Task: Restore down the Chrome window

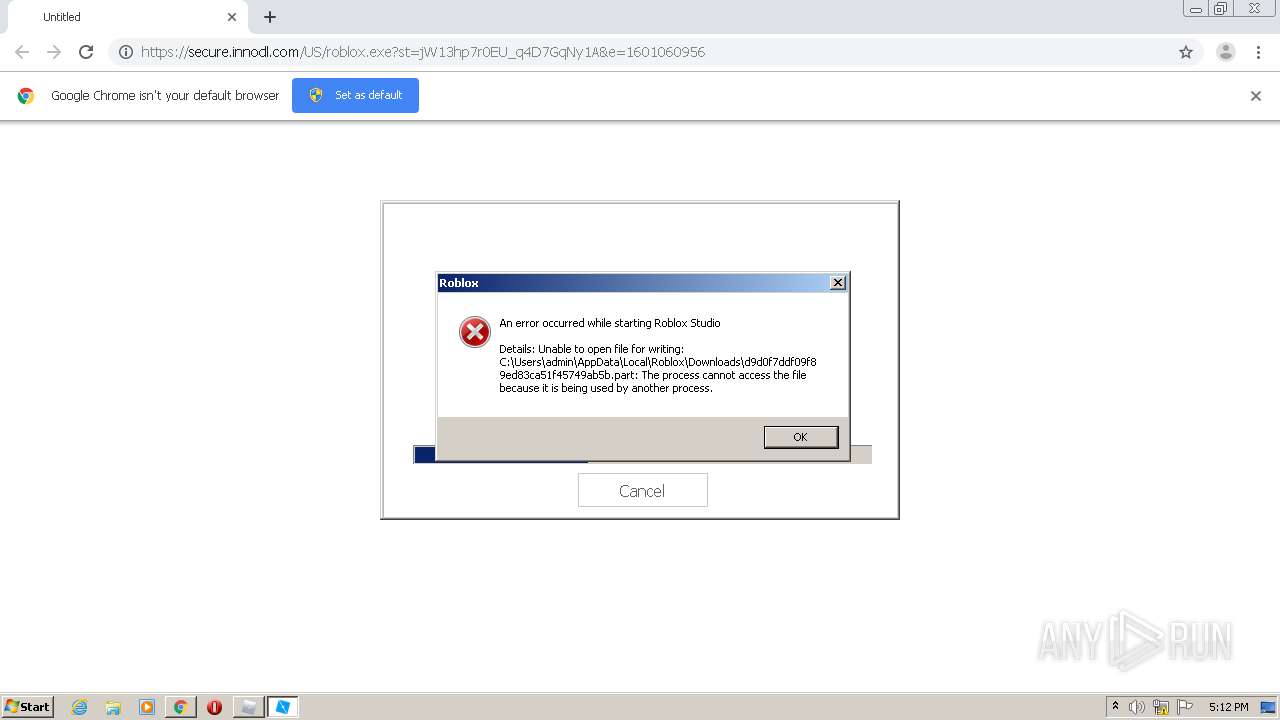Action: 1221,8
